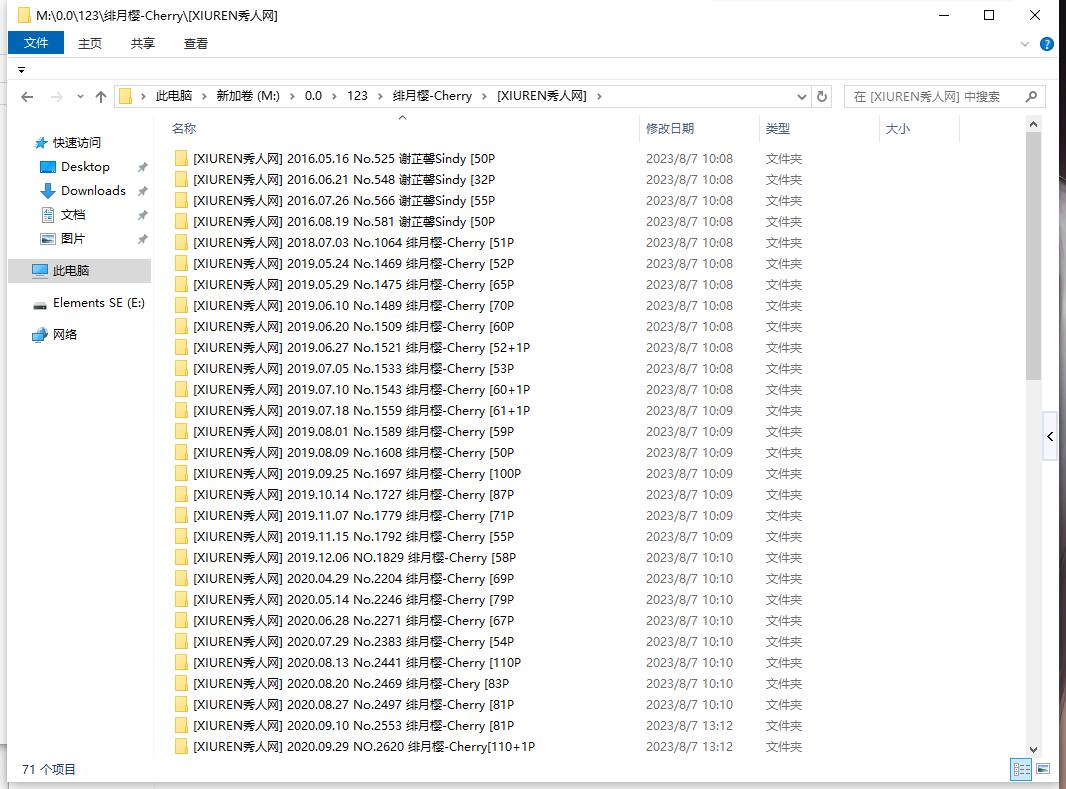The image size is (1066, 789).
Task: Select the Elements SE (E:) drive
Action: pyautogui.click(x=99, y=303)
